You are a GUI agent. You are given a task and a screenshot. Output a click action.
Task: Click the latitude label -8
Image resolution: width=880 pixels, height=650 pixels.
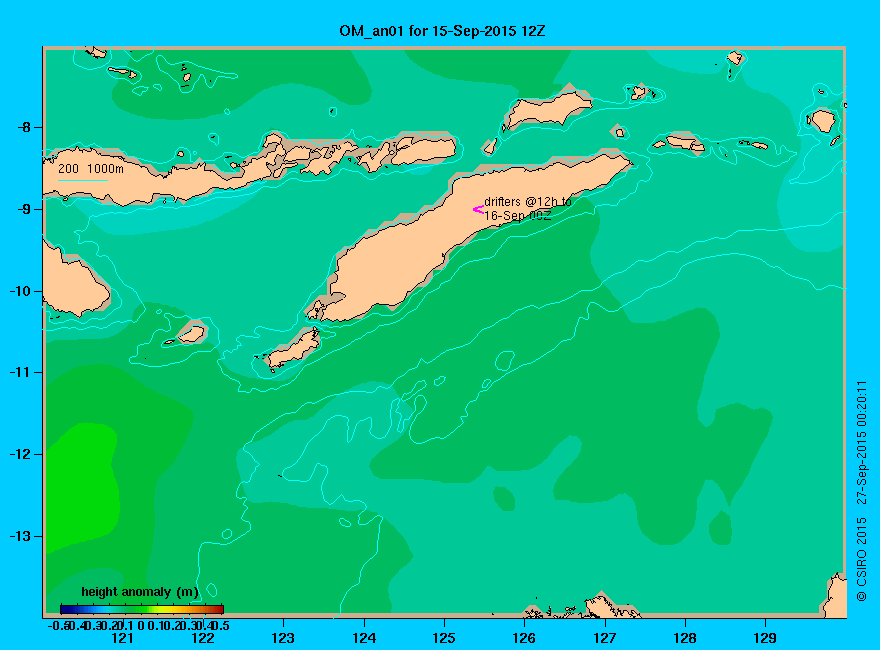pos(24,127)
